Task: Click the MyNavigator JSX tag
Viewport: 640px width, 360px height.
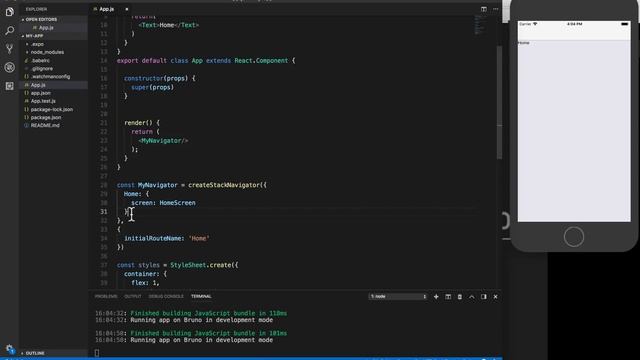Action: [x=163, y=140]
